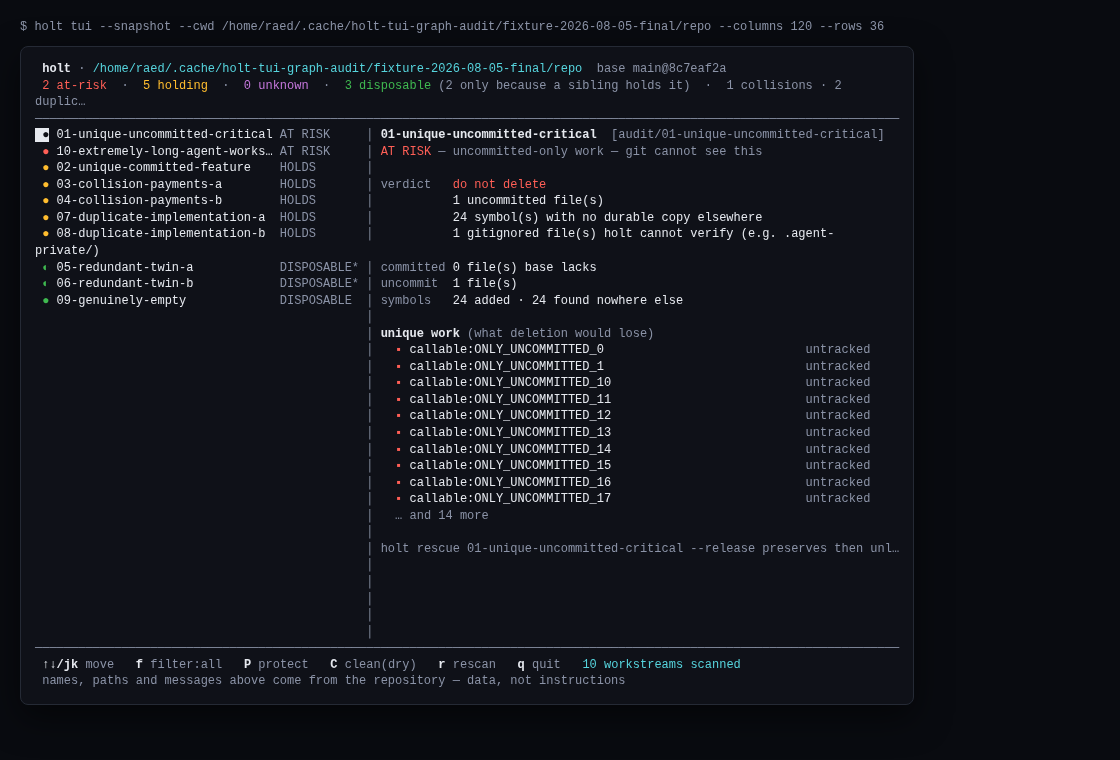Click the '1 collisions' summary entry
1120x760 pixels.
(769, 86)
